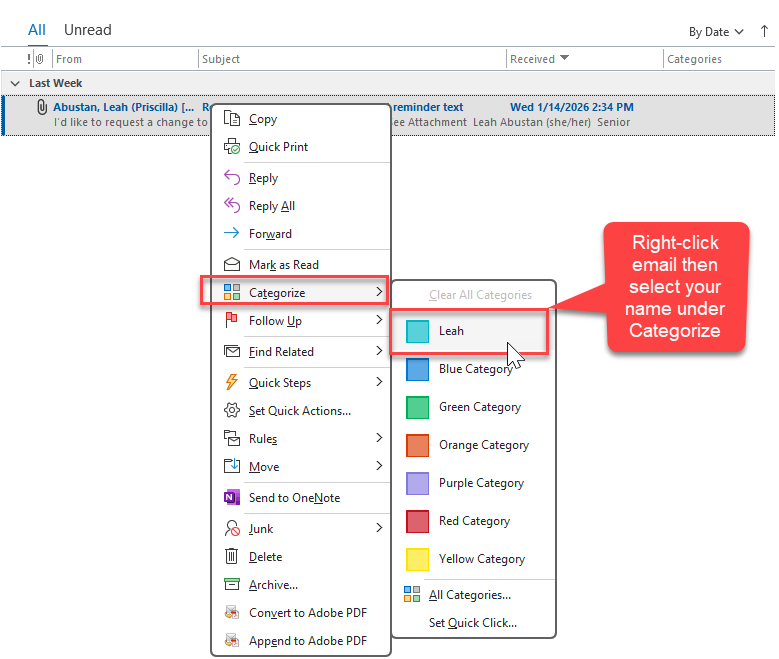Click the Find Related envelope icon
This screenshot has height=659, width=779.
pyautogui.click(x=232, y=351)
